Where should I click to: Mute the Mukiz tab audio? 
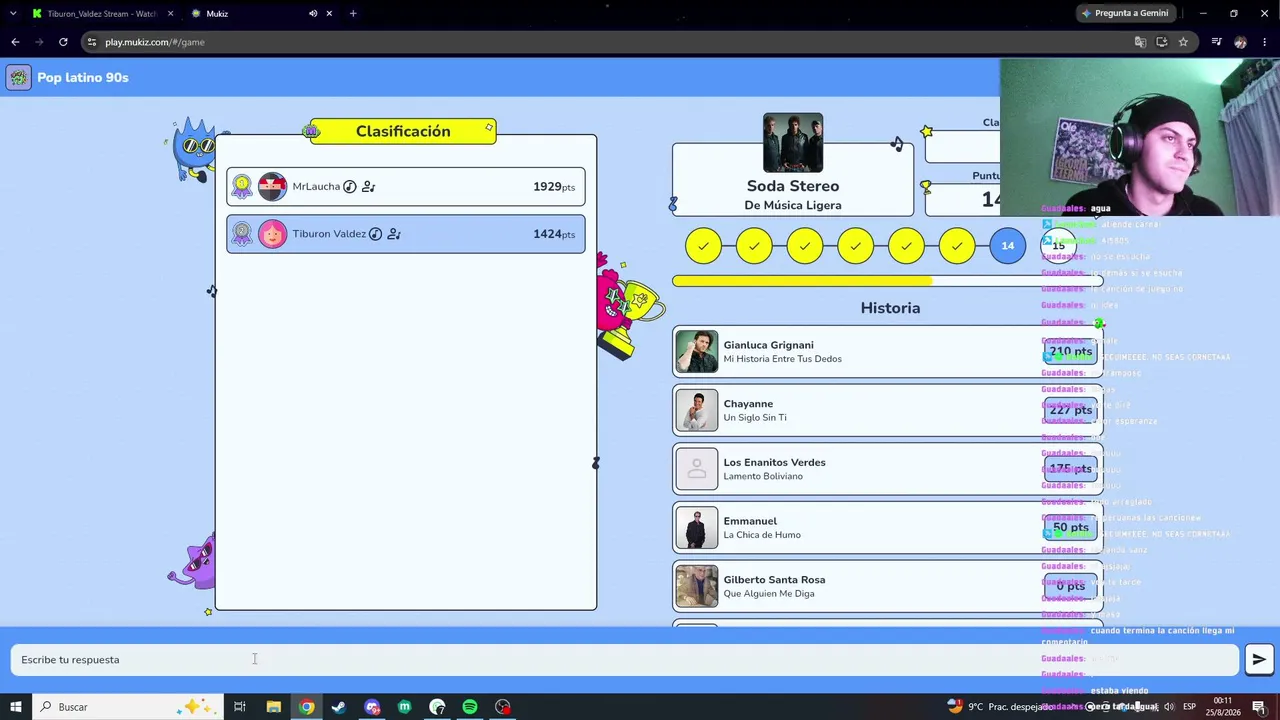point(313,14)
